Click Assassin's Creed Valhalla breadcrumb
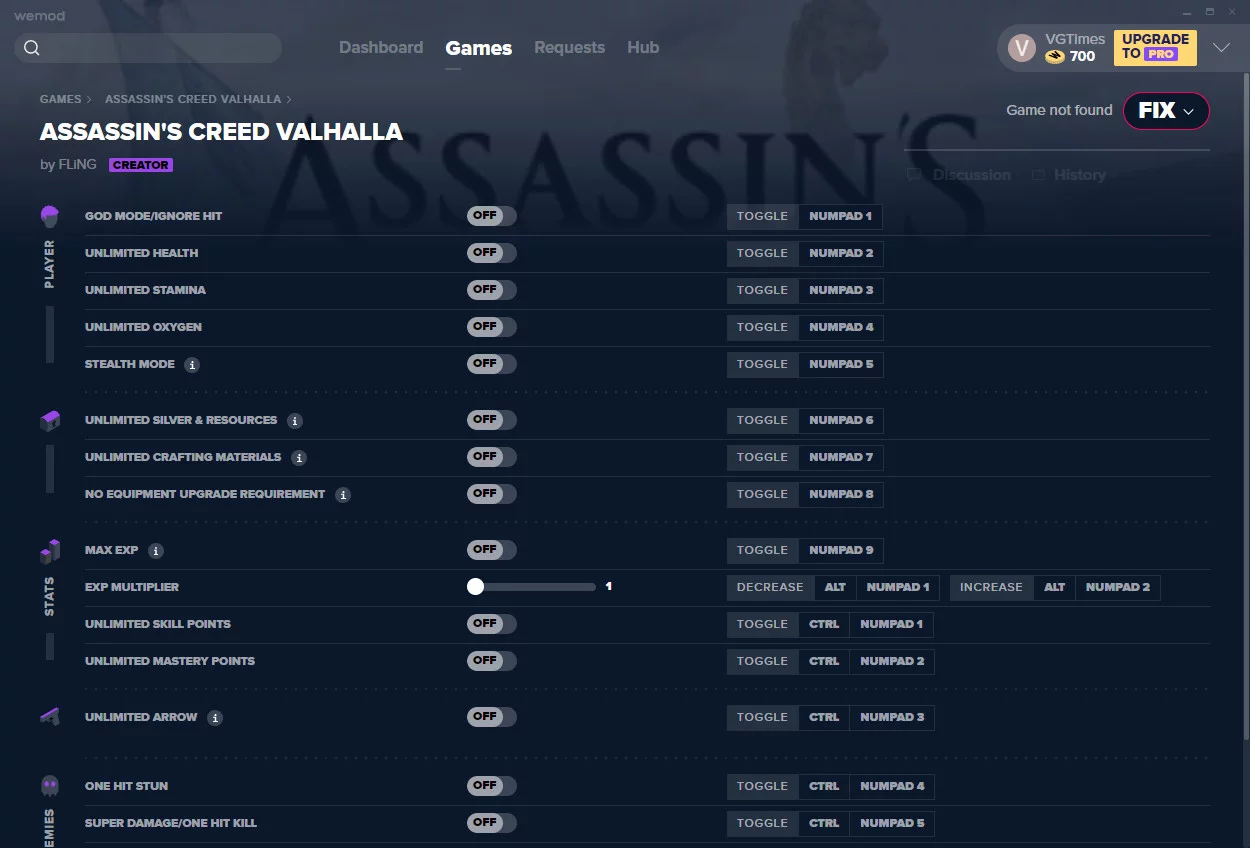The image size is (1250, 848). click(193, 99)
